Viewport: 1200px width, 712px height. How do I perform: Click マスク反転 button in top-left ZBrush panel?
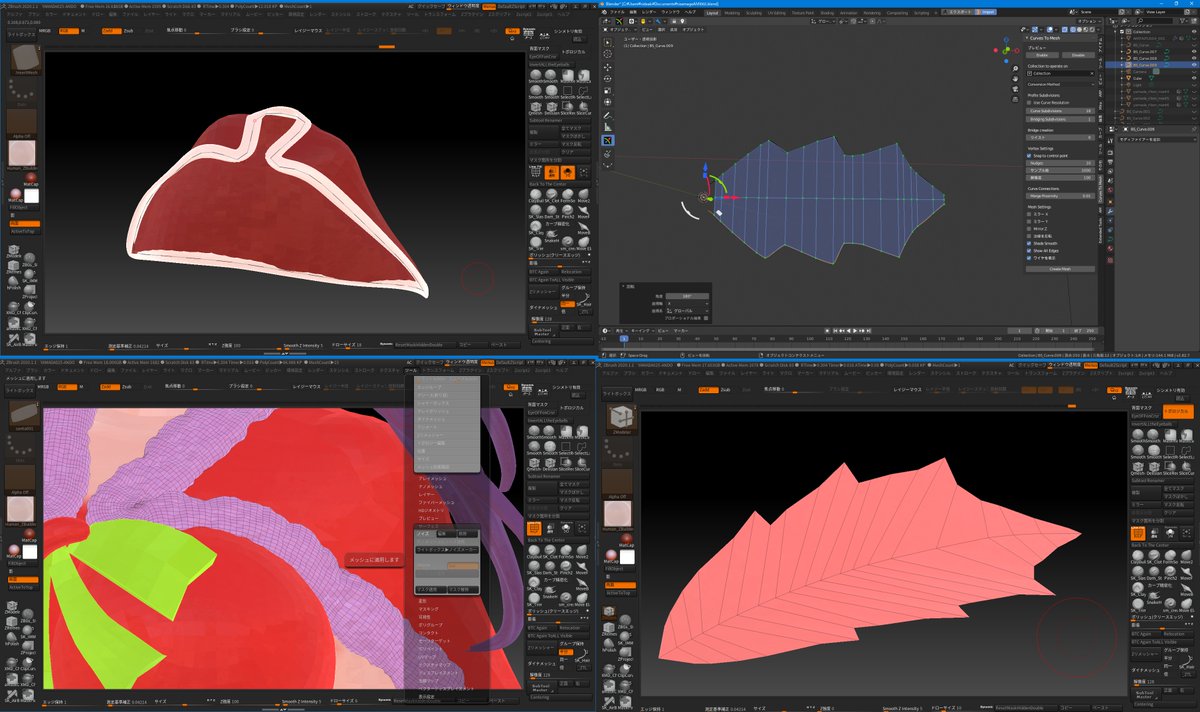575,144
